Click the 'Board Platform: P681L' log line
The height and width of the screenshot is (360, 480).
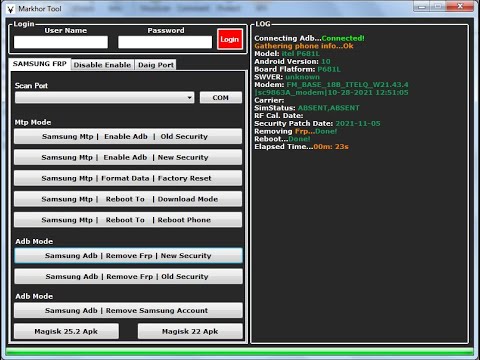pos(297,69)
